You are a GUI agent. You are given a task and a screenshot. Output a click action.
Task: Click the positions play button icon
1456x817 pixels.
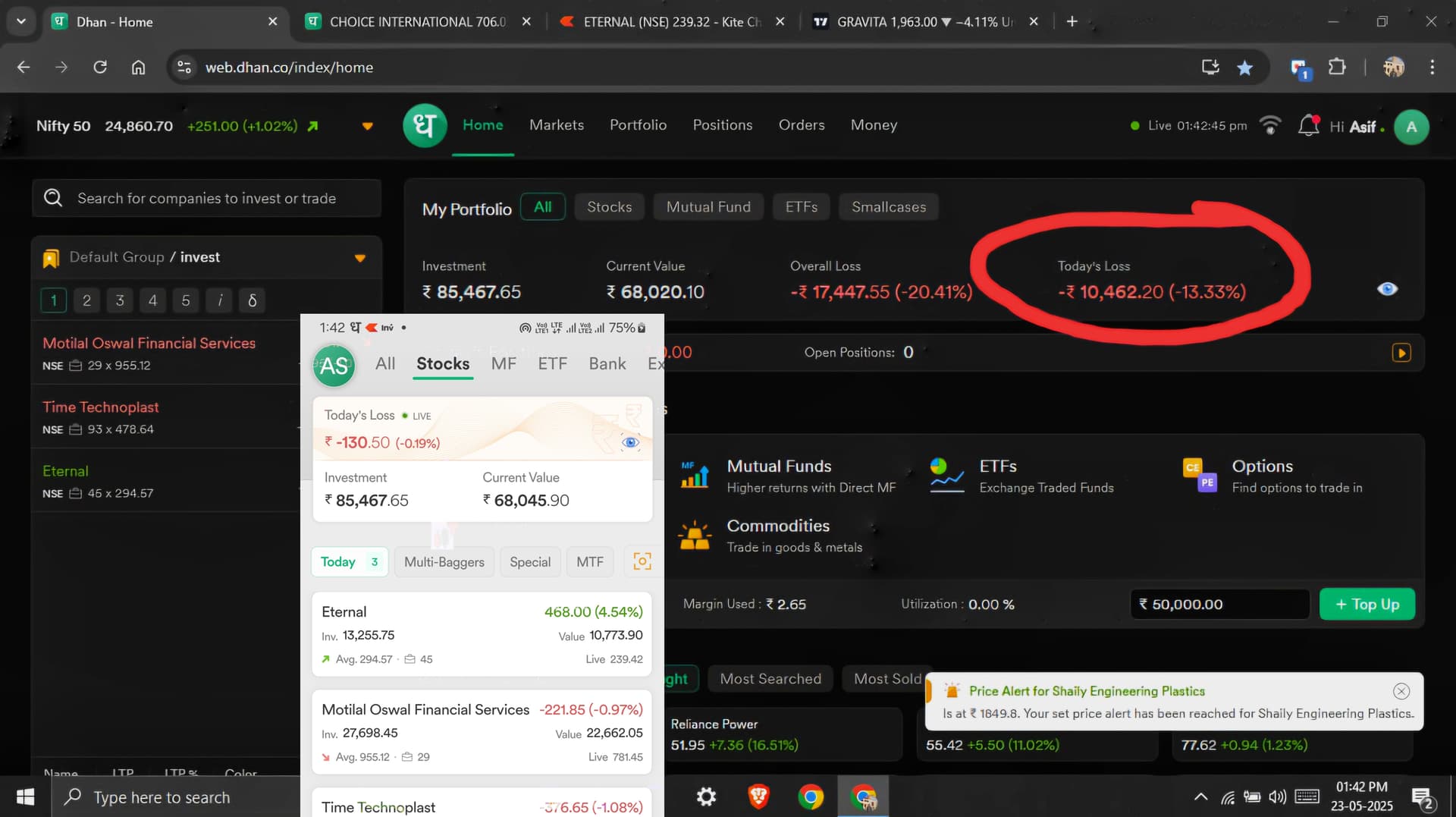pos(1401,353)
